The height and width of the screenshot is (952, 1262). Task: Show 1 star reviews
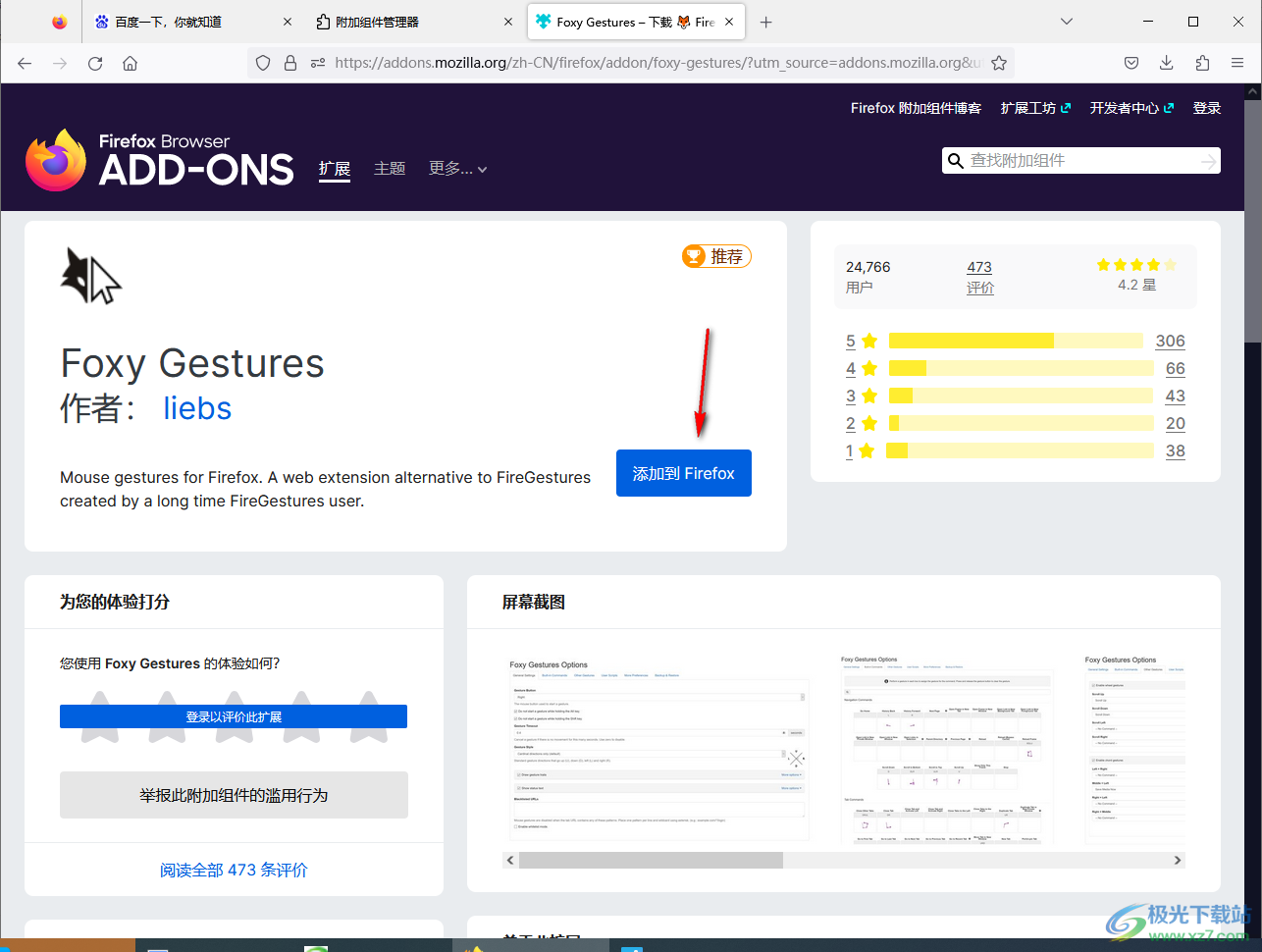(x=861, y=450)
